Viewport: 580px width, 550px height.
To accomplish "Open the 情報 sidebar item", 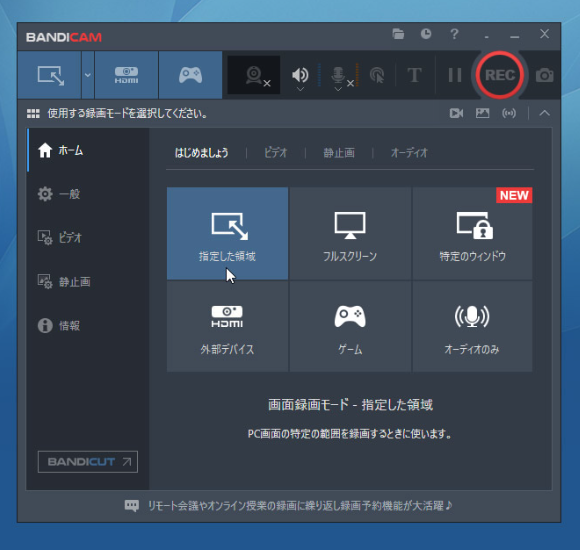I will click(88, 325).
